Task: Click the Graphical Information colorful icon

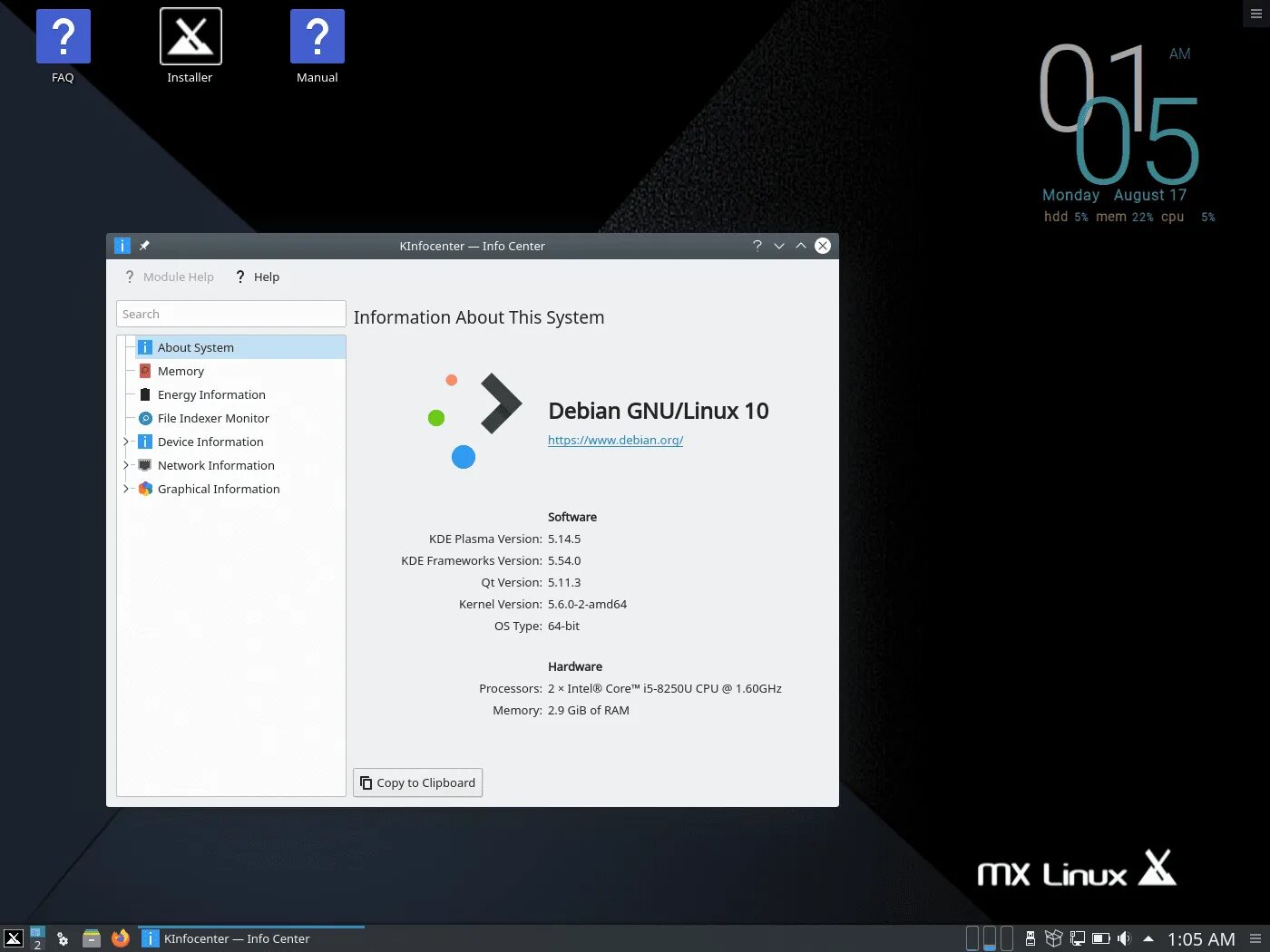Action: (x=145, y=489)
